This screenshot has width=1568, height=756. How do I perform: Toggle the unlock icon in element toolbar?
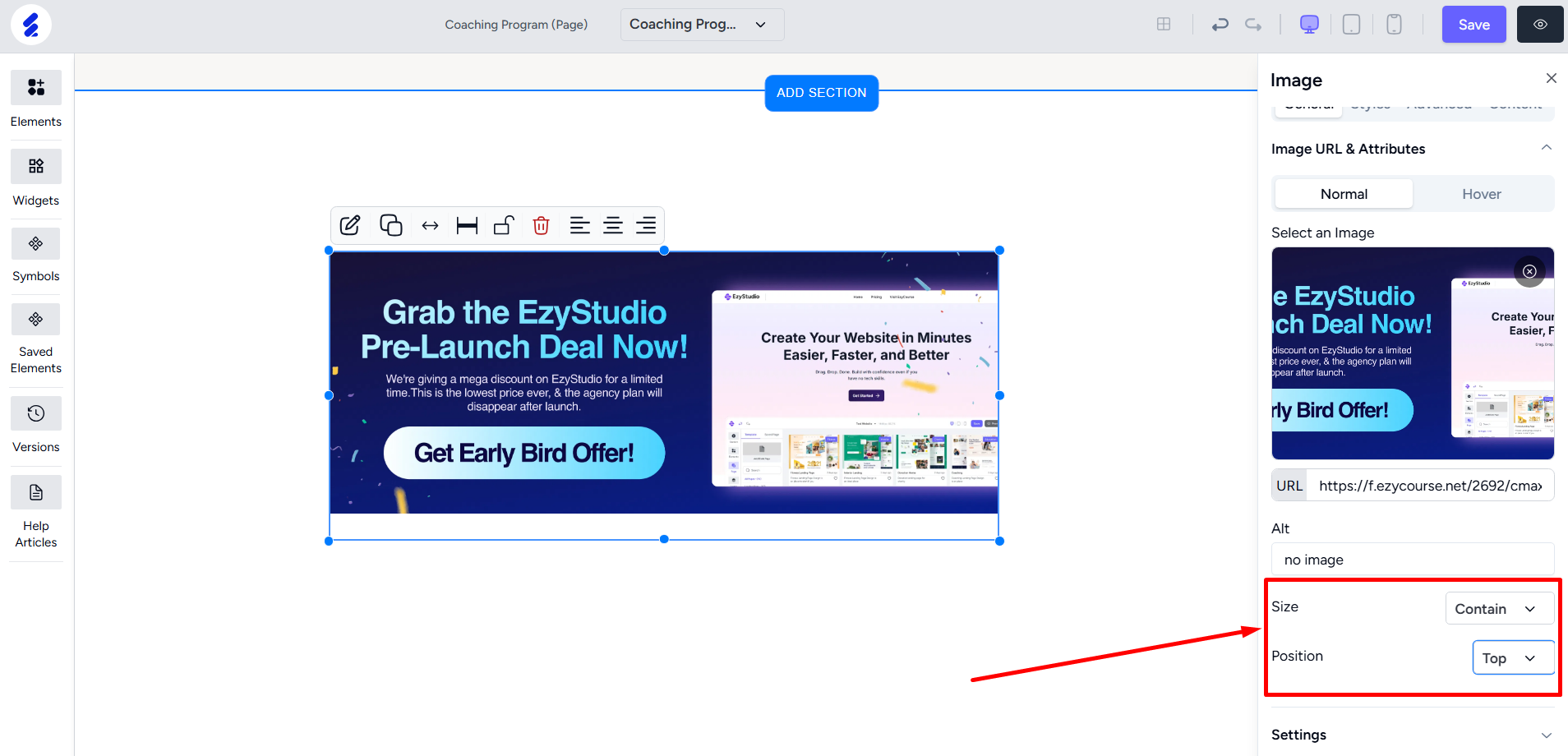(504, 225)
